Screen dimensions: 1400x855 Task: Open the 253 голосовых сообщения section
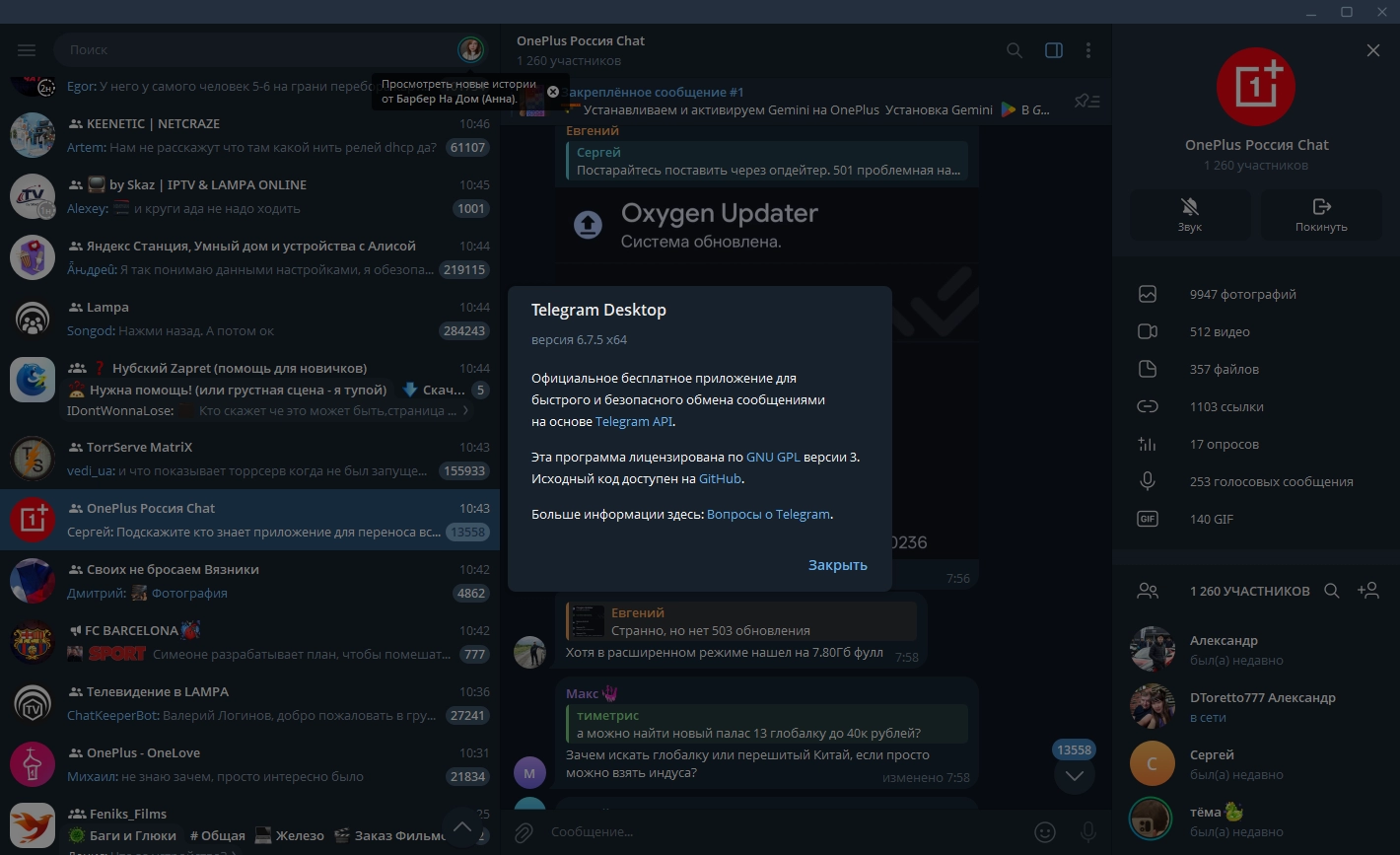click(1256, 481)
